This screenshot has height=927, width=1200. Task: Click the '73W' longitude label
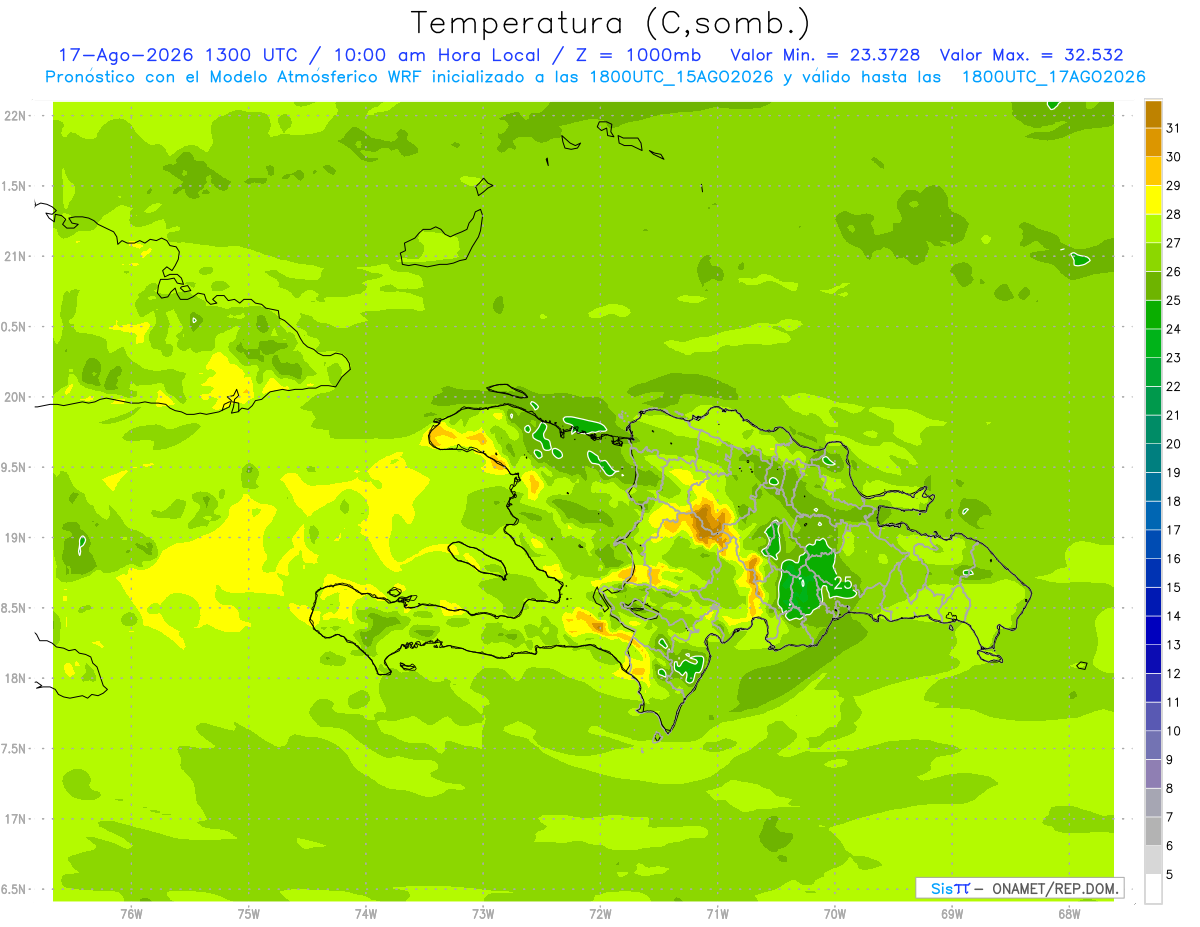483,913
